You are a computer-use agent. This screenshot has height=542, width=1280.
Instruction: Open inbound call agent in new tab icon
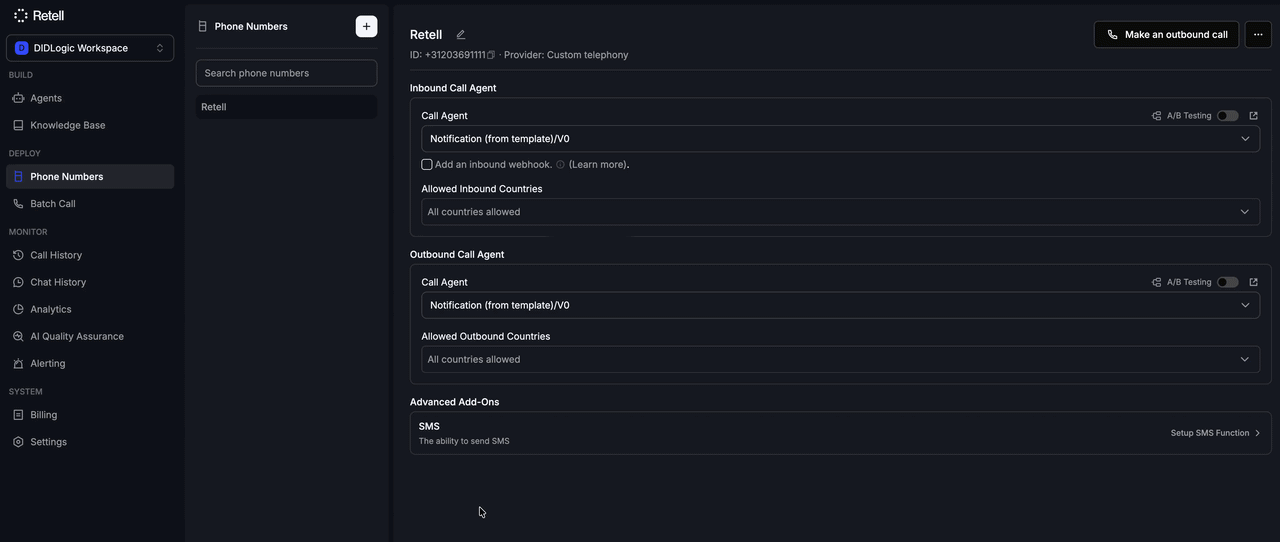(x=1254, y=116)
